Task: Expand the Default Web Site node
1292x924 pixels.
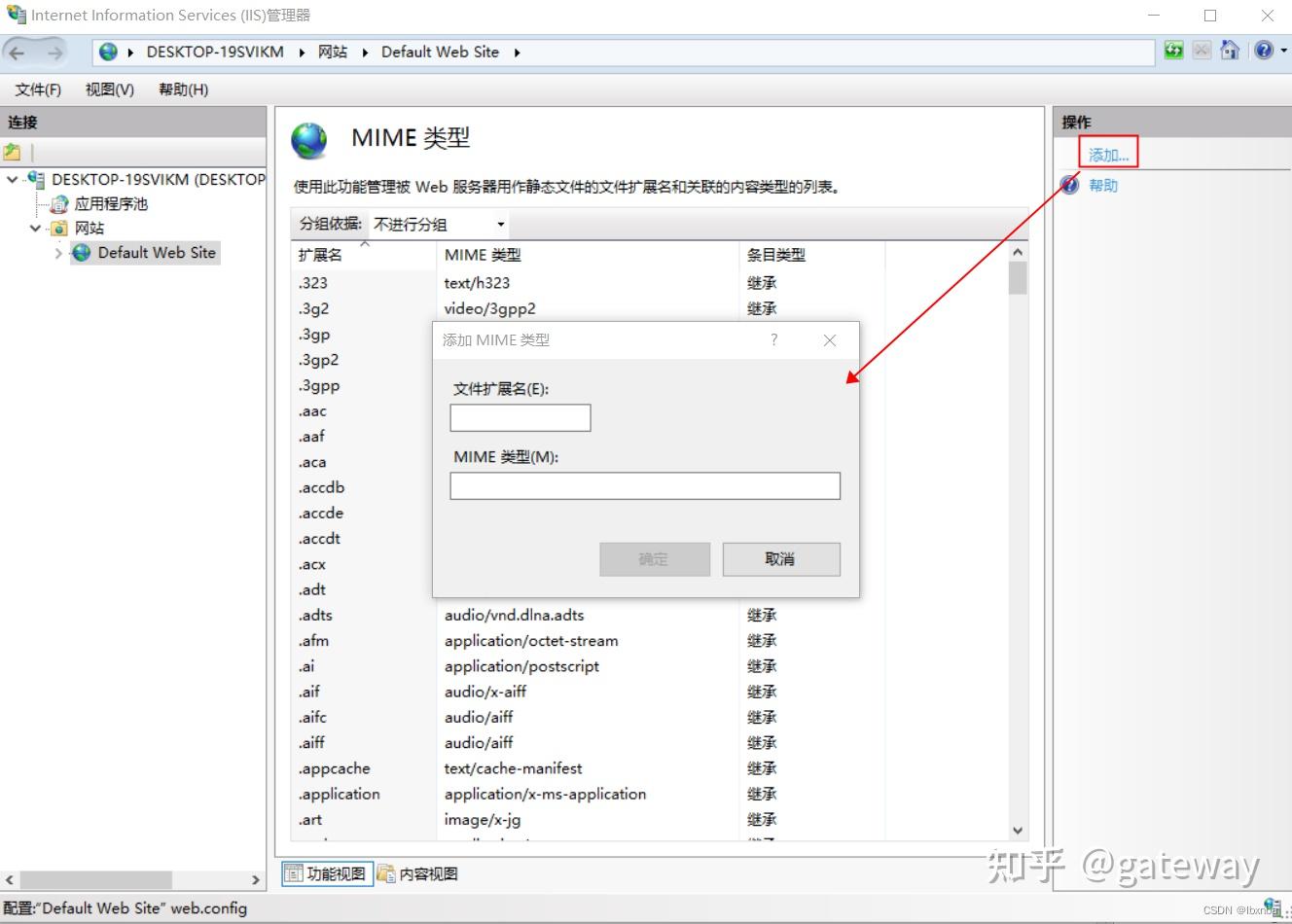Action: [x=58, y=253]
